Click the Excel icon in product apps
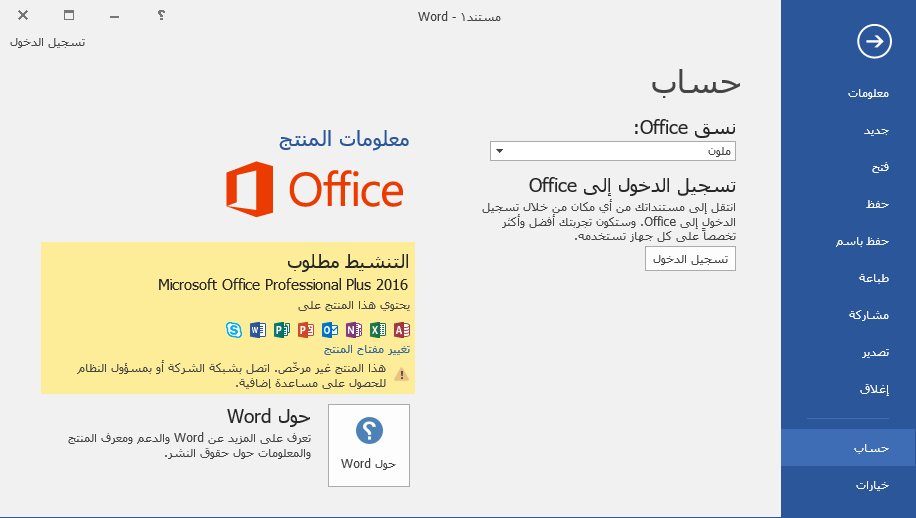916x518 pixels. 378,330
